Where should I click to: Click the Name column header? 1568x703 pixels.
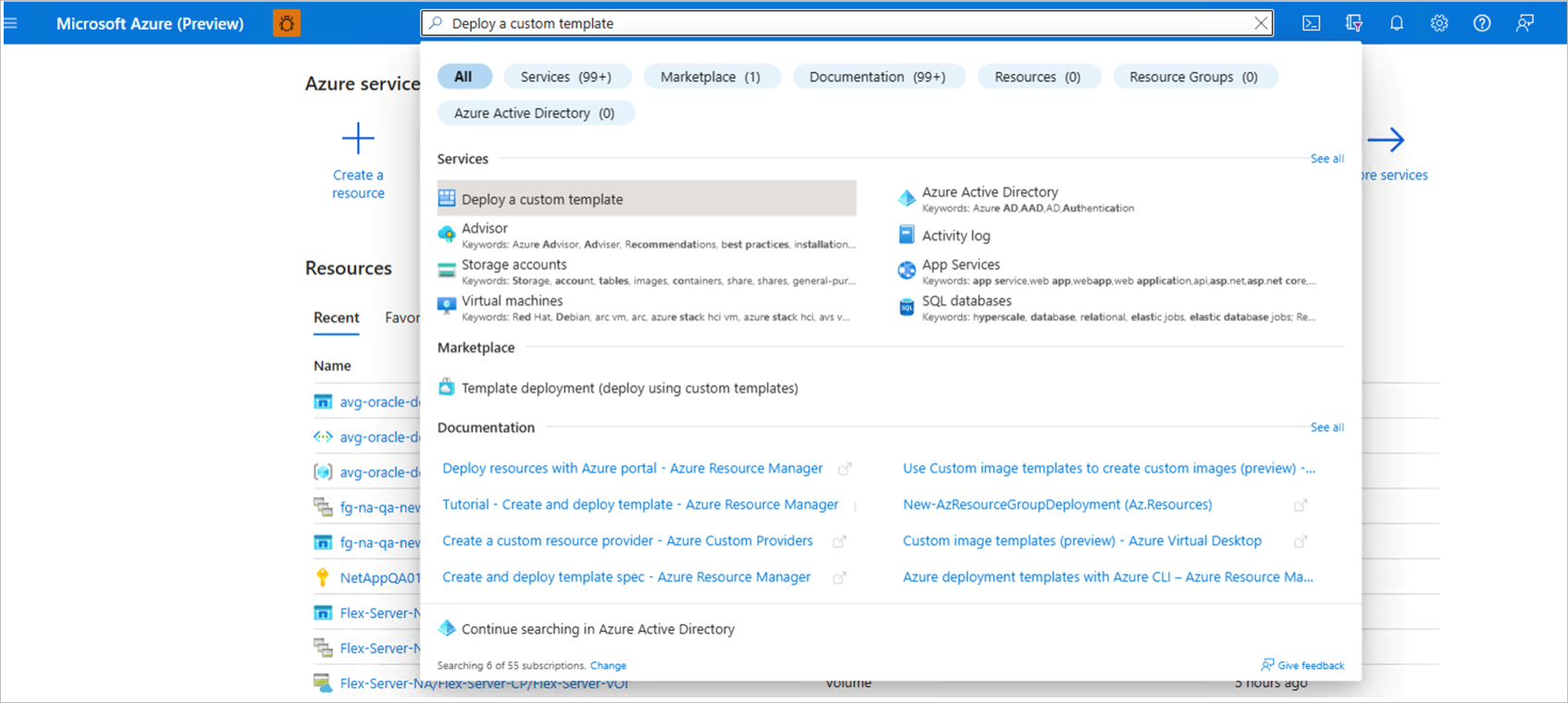[x=332, y=365]
